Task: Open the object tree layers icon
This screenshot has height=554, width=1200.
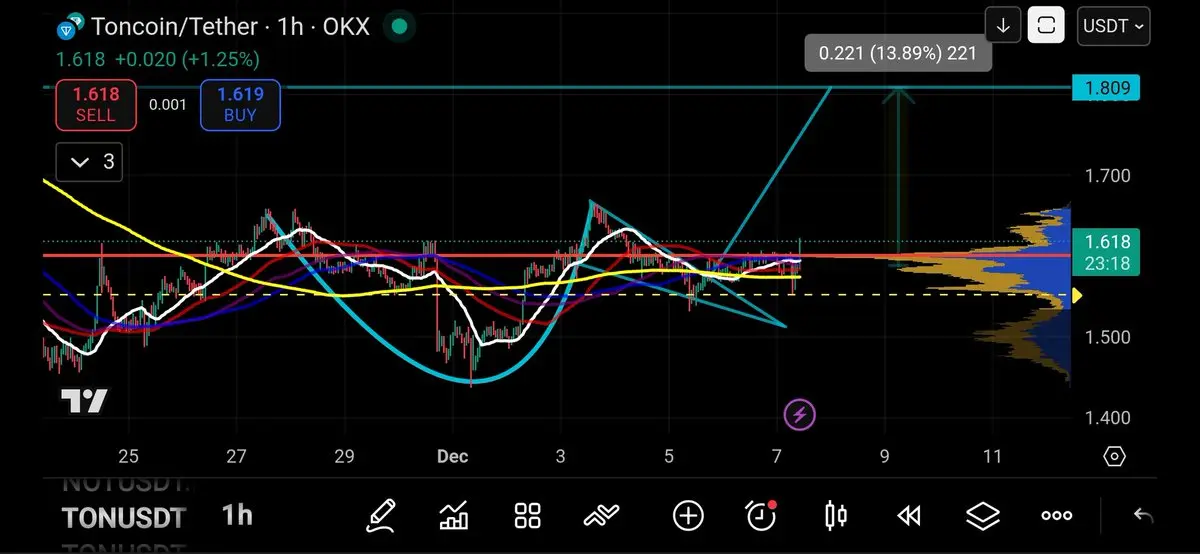Action: 983,516
